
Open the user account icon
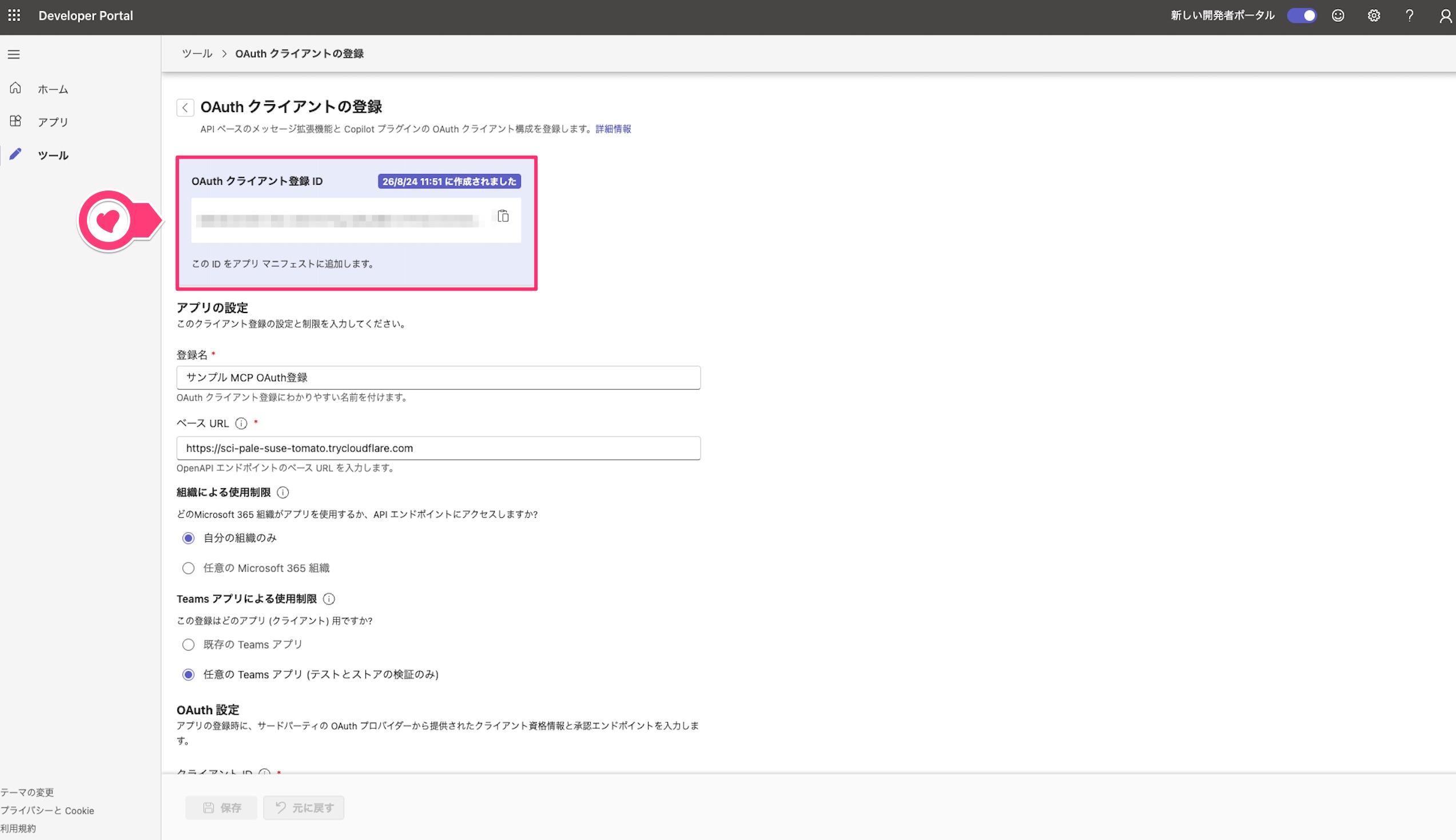point(1445,15)
